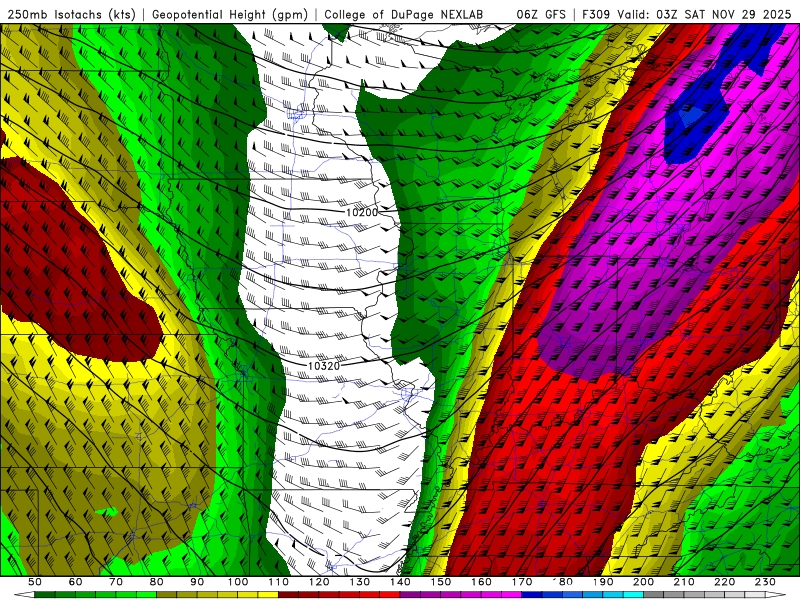The image size is (800, 600).
Task: Click the 100 label on the color scale
Action: click(238, 582)
